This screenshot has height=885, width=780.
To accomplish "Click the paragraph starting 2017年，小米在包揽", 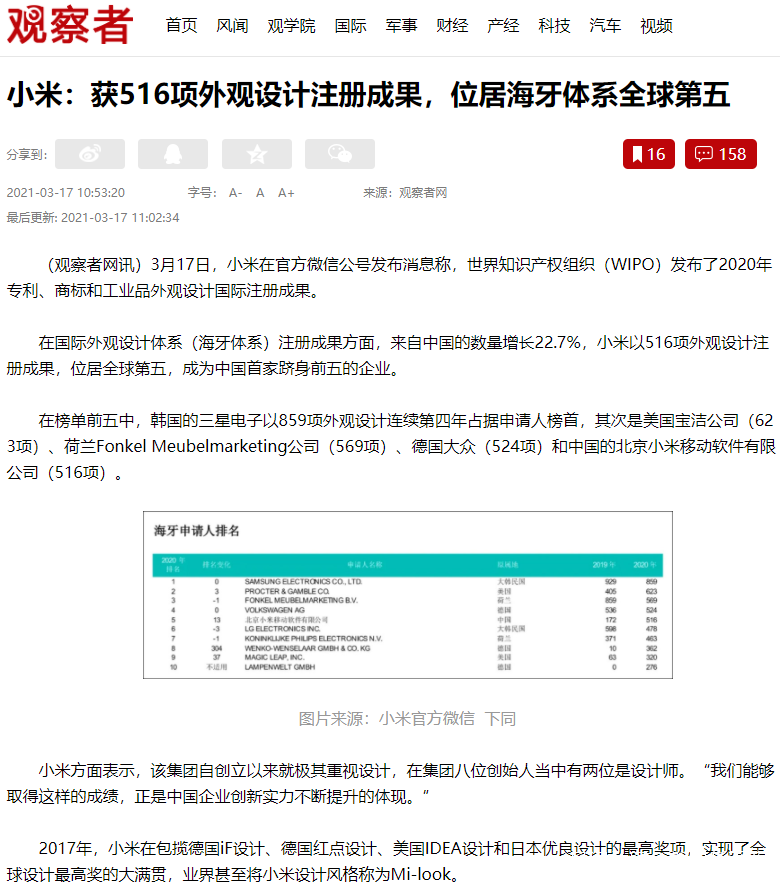I will (389, 861).
